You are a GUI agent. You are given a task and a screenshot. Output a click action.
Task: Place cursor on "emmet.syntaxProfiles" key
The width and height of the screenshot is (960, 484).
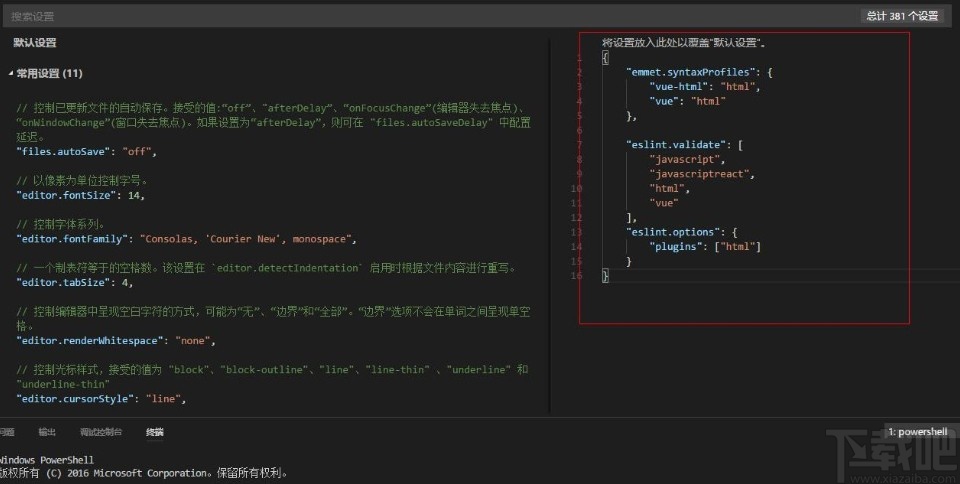click(688, 73)
